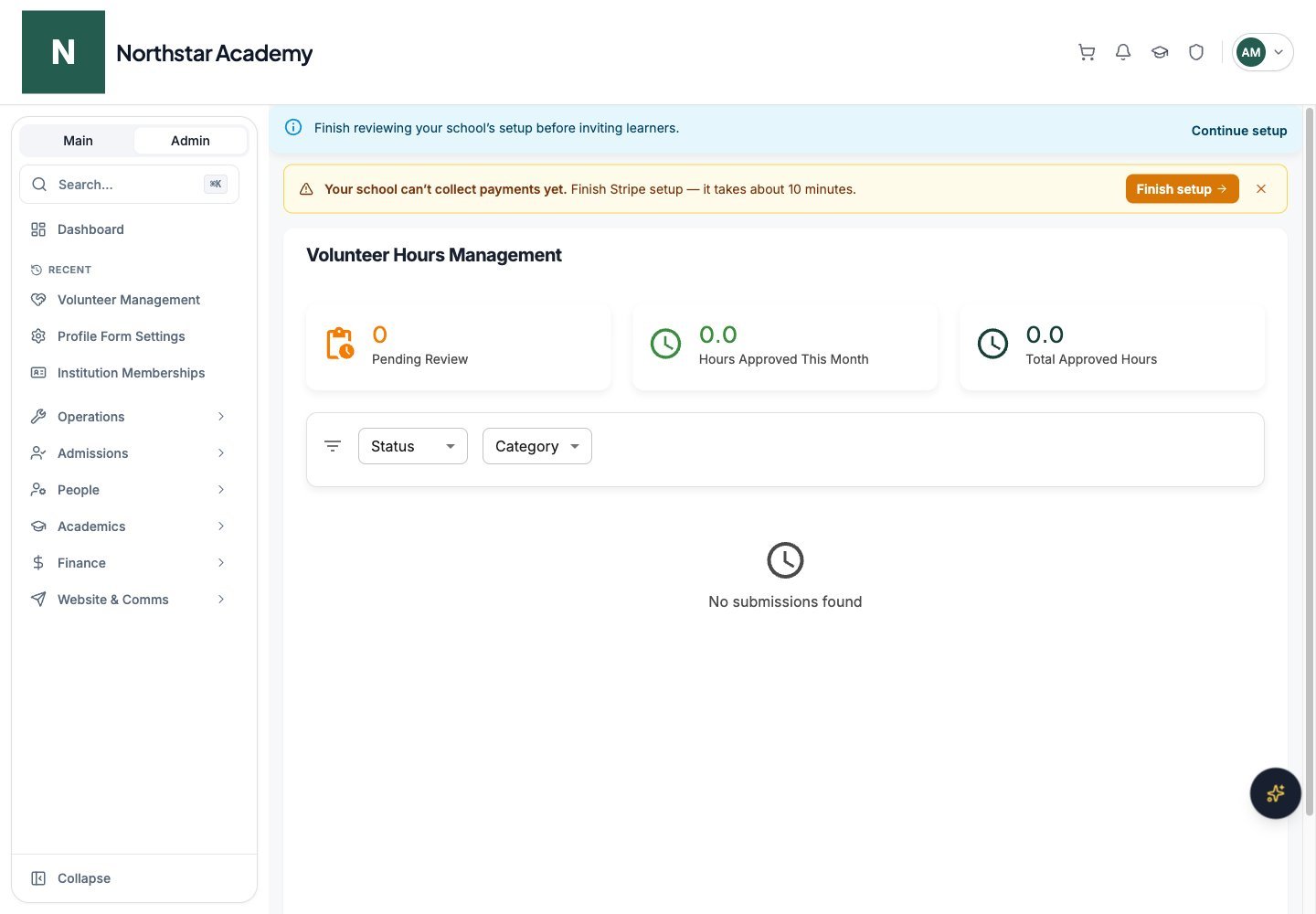Expand the Academics section

pos(129,526)
